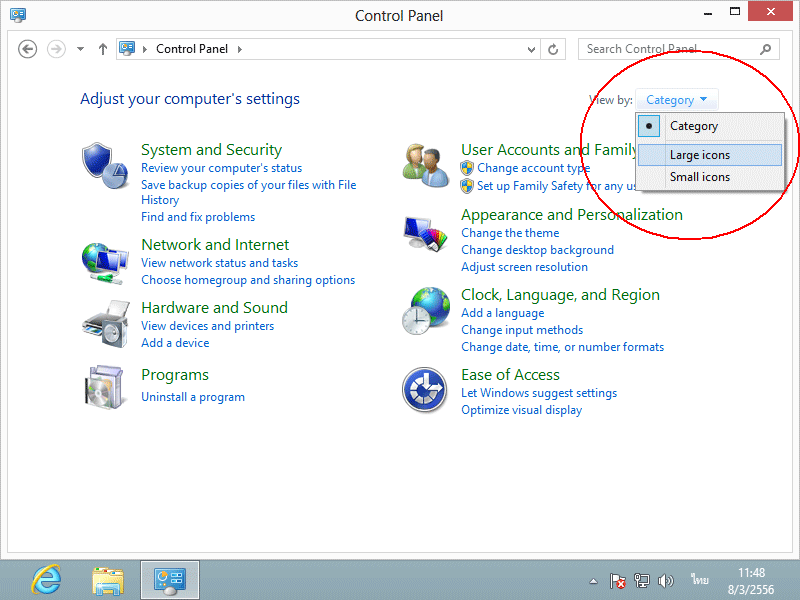Open the Network and Internet globe icon
This screenshot has height=600, width=800.
[x=105, y=263]
